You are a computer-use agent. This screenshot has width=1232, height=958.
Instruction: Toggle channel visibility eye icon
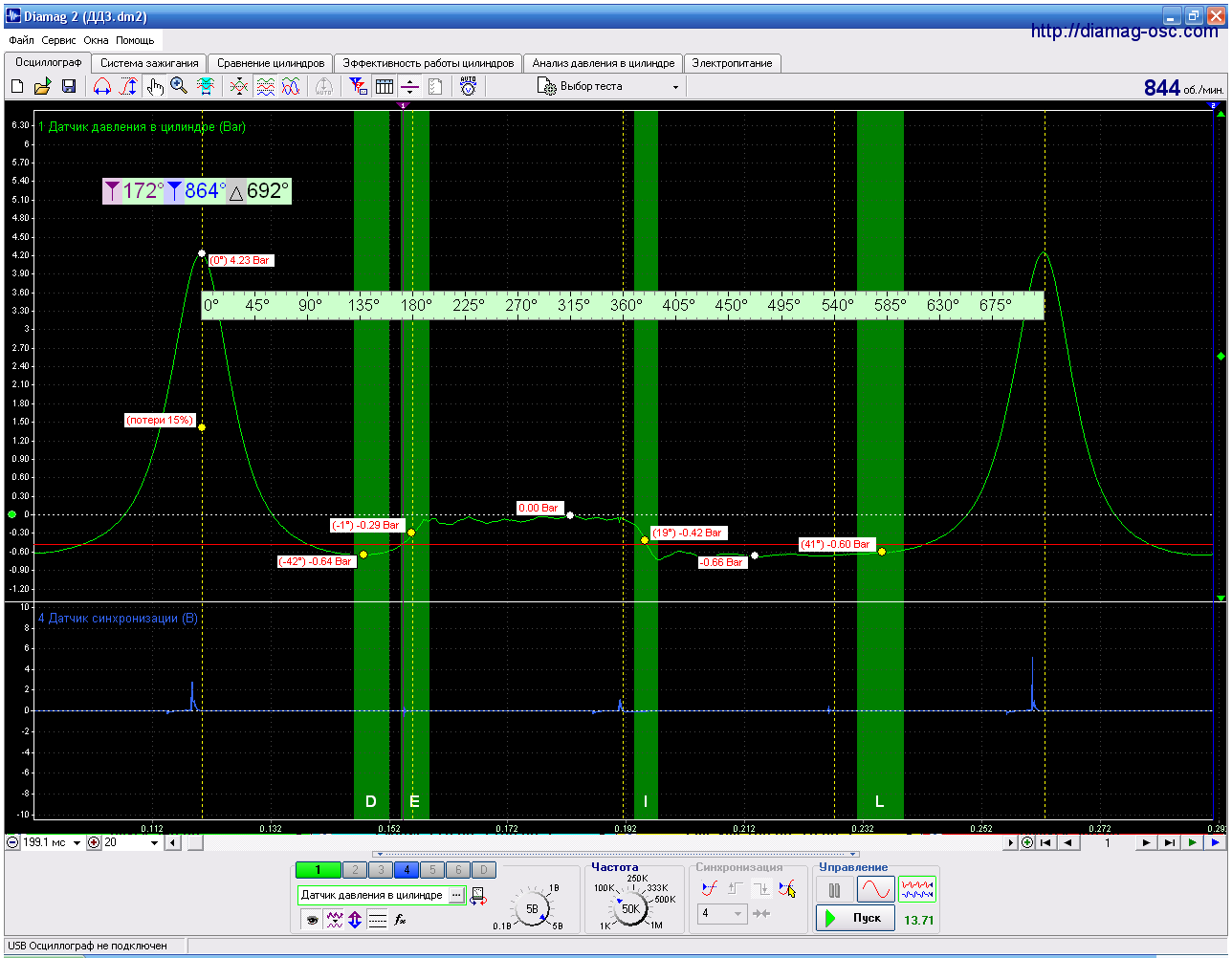[x=311, y=920]
